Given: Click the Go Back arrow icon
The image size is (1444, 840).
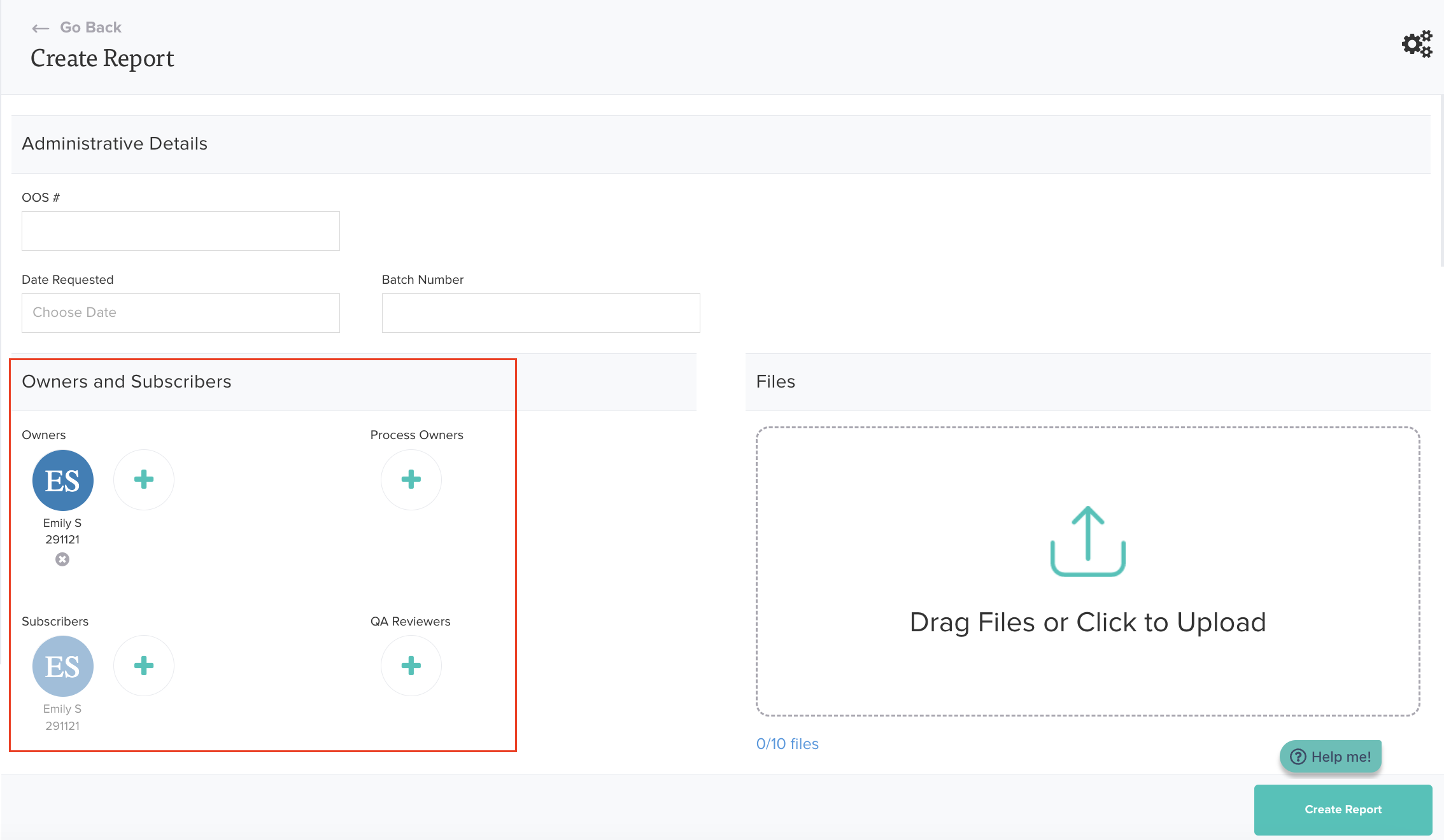Looking at the screenshot, I should pyautogui.click(x=41, y=28).
